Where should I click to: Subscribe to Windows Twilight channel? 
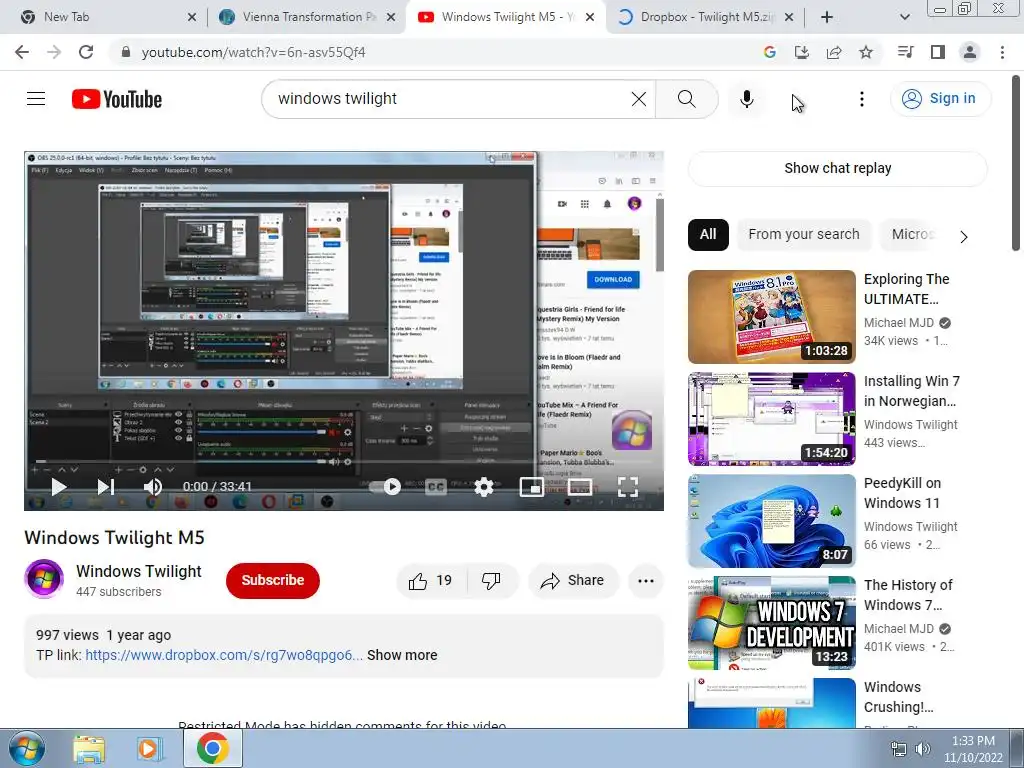(x=273, y=580)
